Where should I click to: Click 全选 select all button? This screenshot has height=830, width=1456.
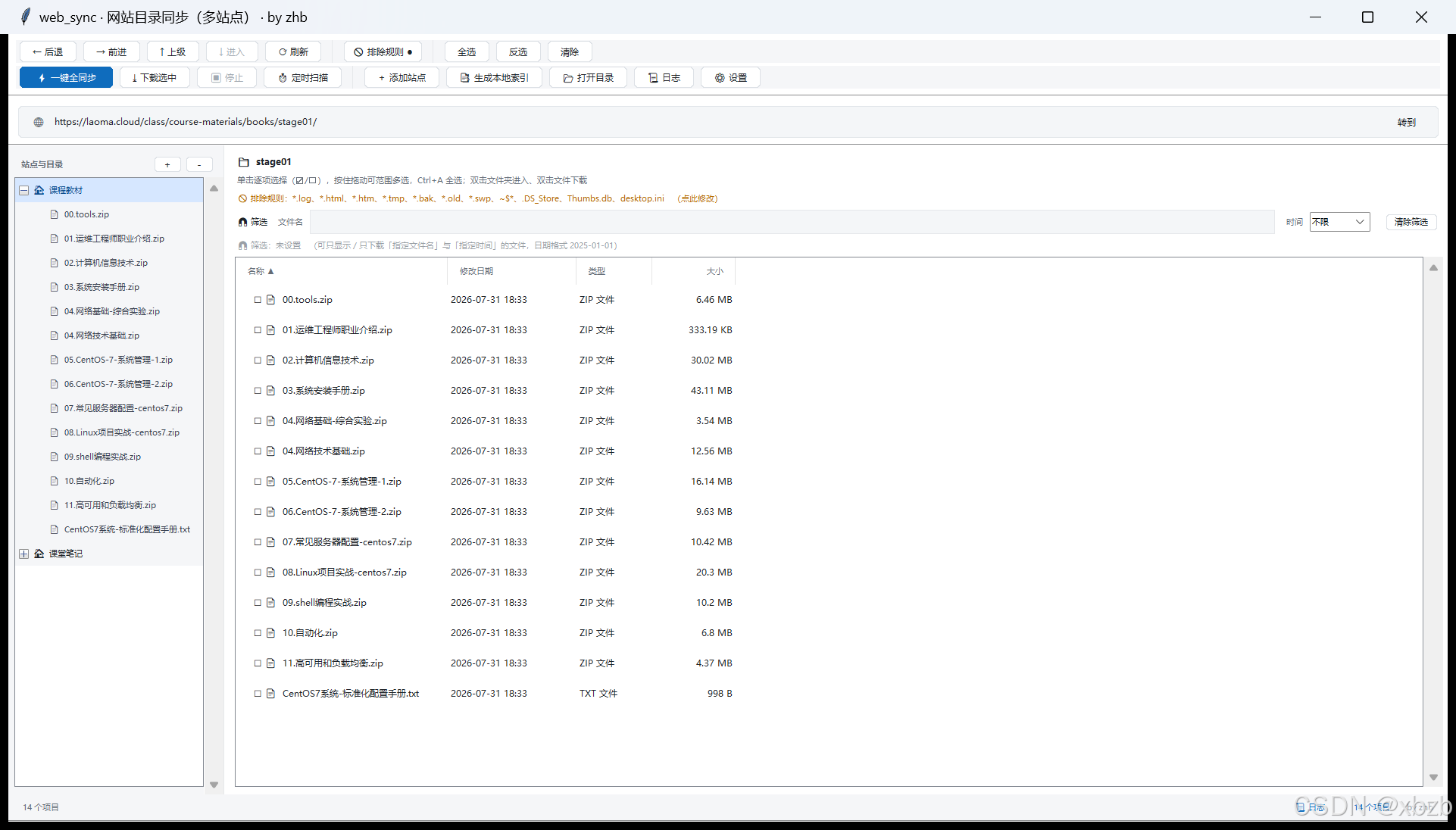click(x=467, y=51)
